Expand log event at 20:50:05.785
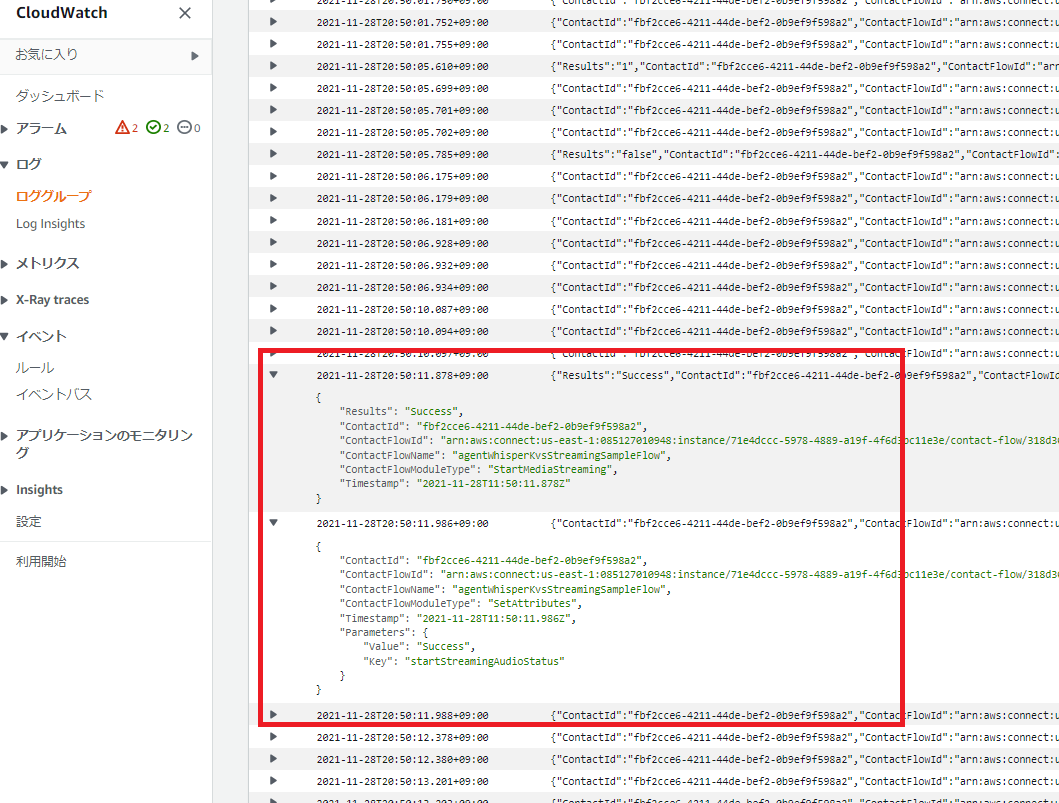Image resolution: width=1059 pixels, height=803 pixels. tap(274, 154)
